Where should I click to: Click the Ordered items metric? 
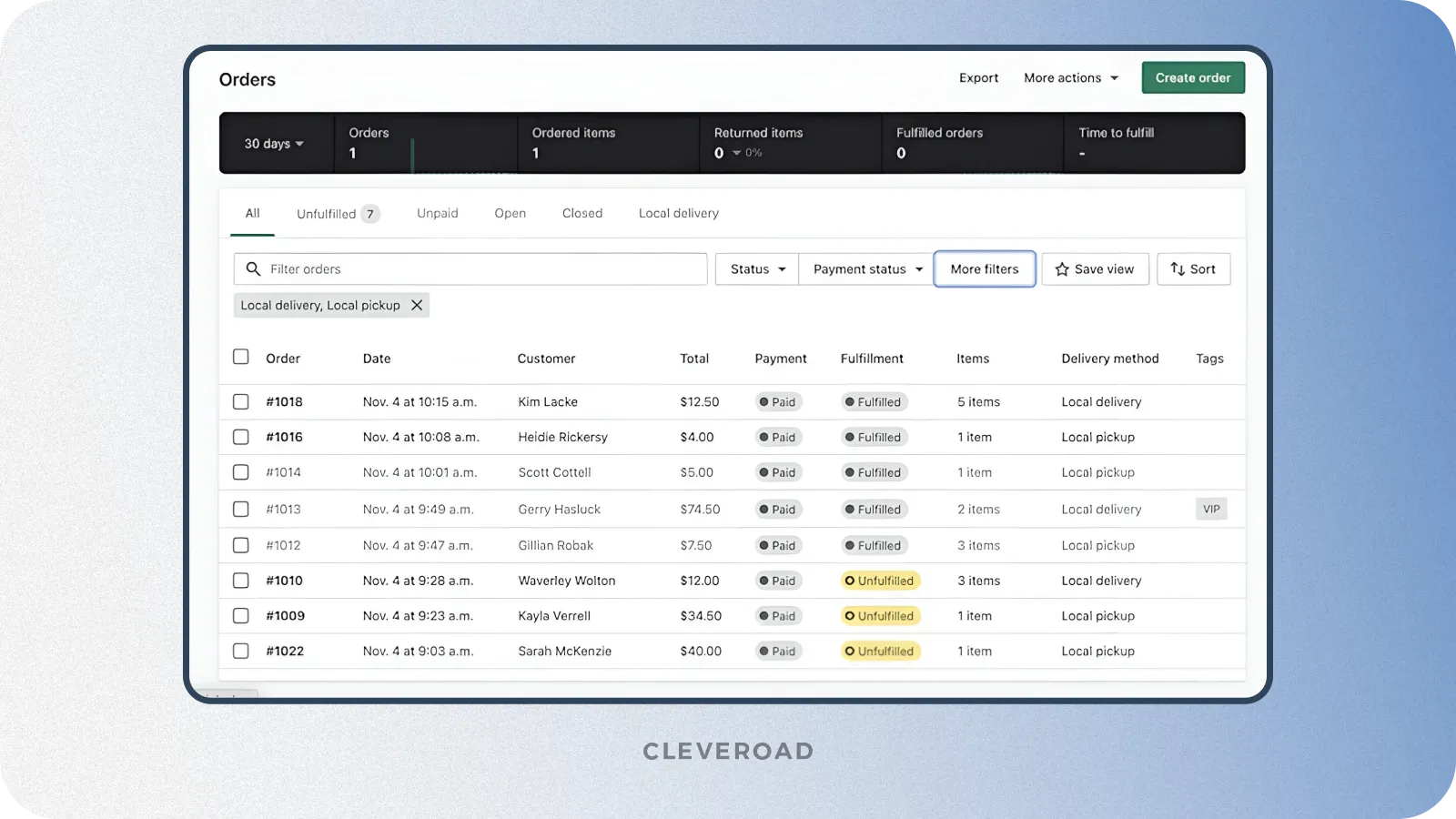pyautogui.click(x=608, y=143)
